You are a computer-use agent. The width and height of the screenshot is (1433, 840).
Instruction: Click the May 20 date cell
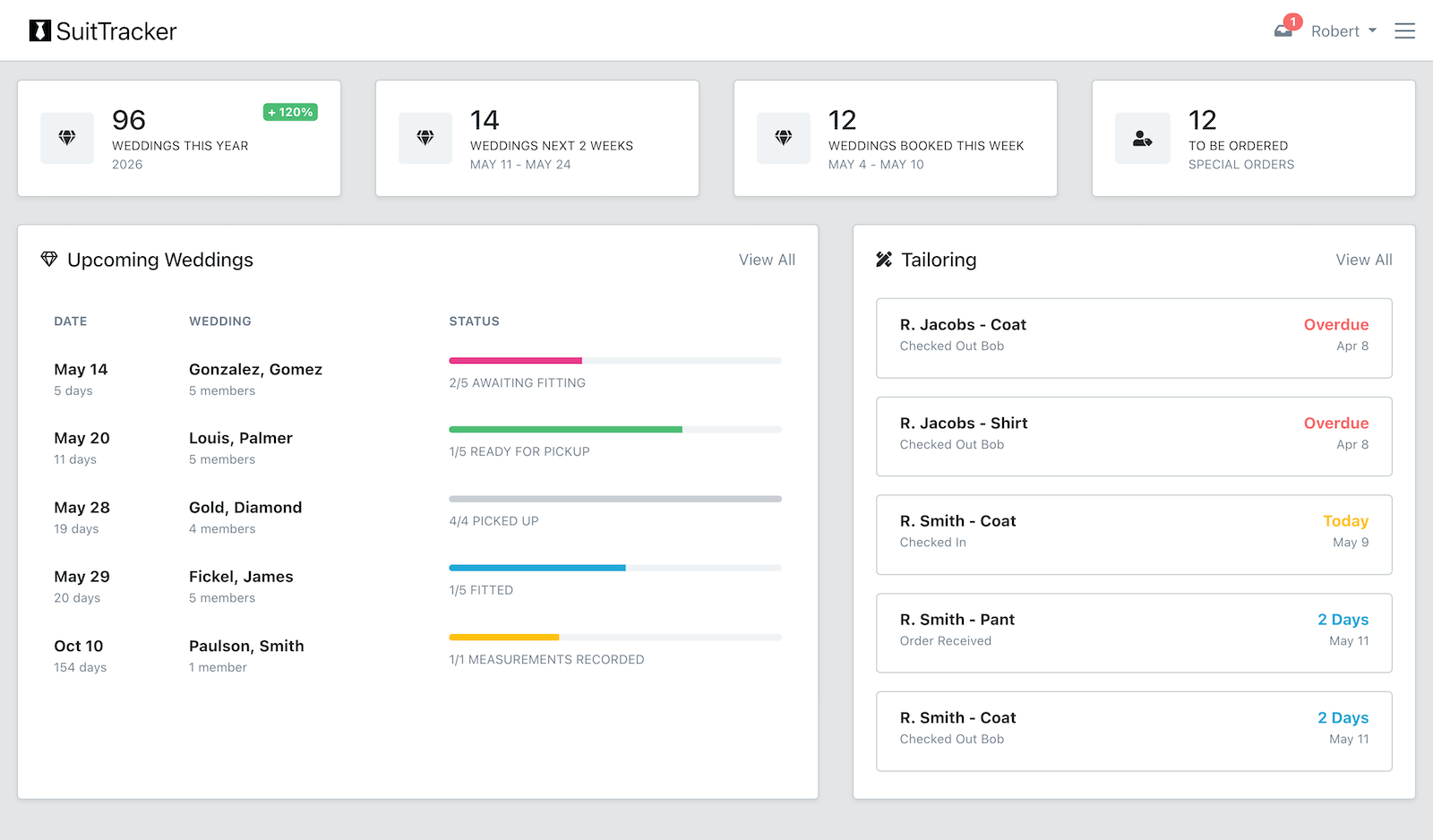[82, 438]
